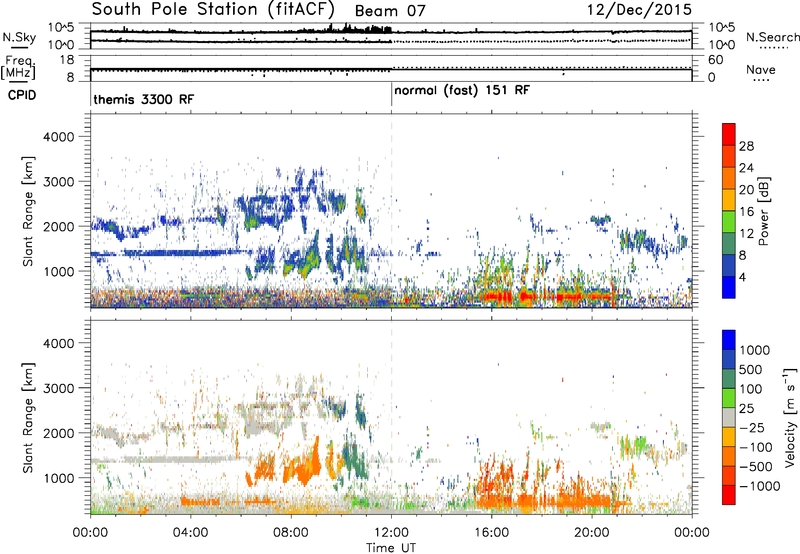
Task: Click the "N.Search" legend label
Action: coord(772,37)
